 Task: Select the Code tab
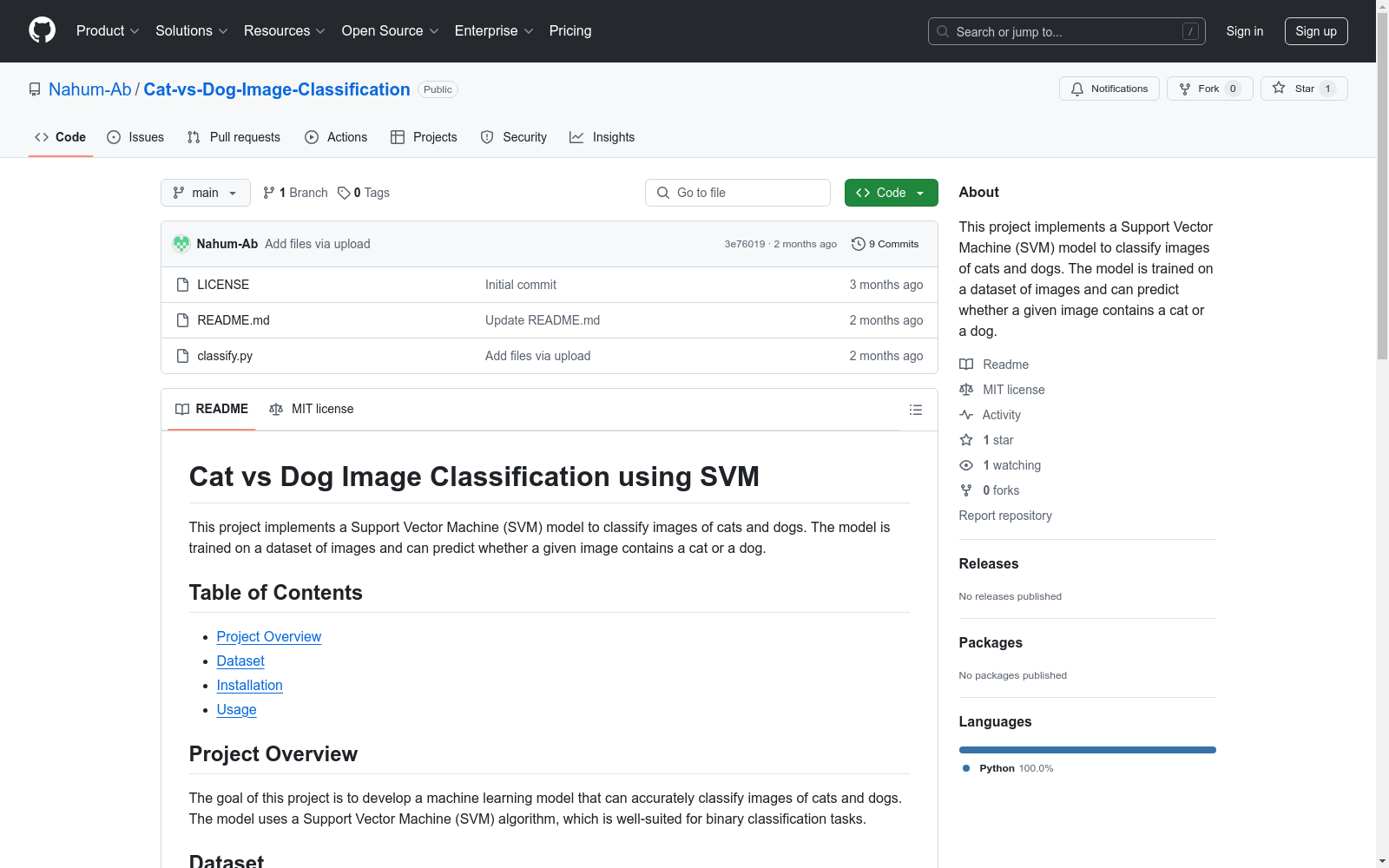click(60, 137)
